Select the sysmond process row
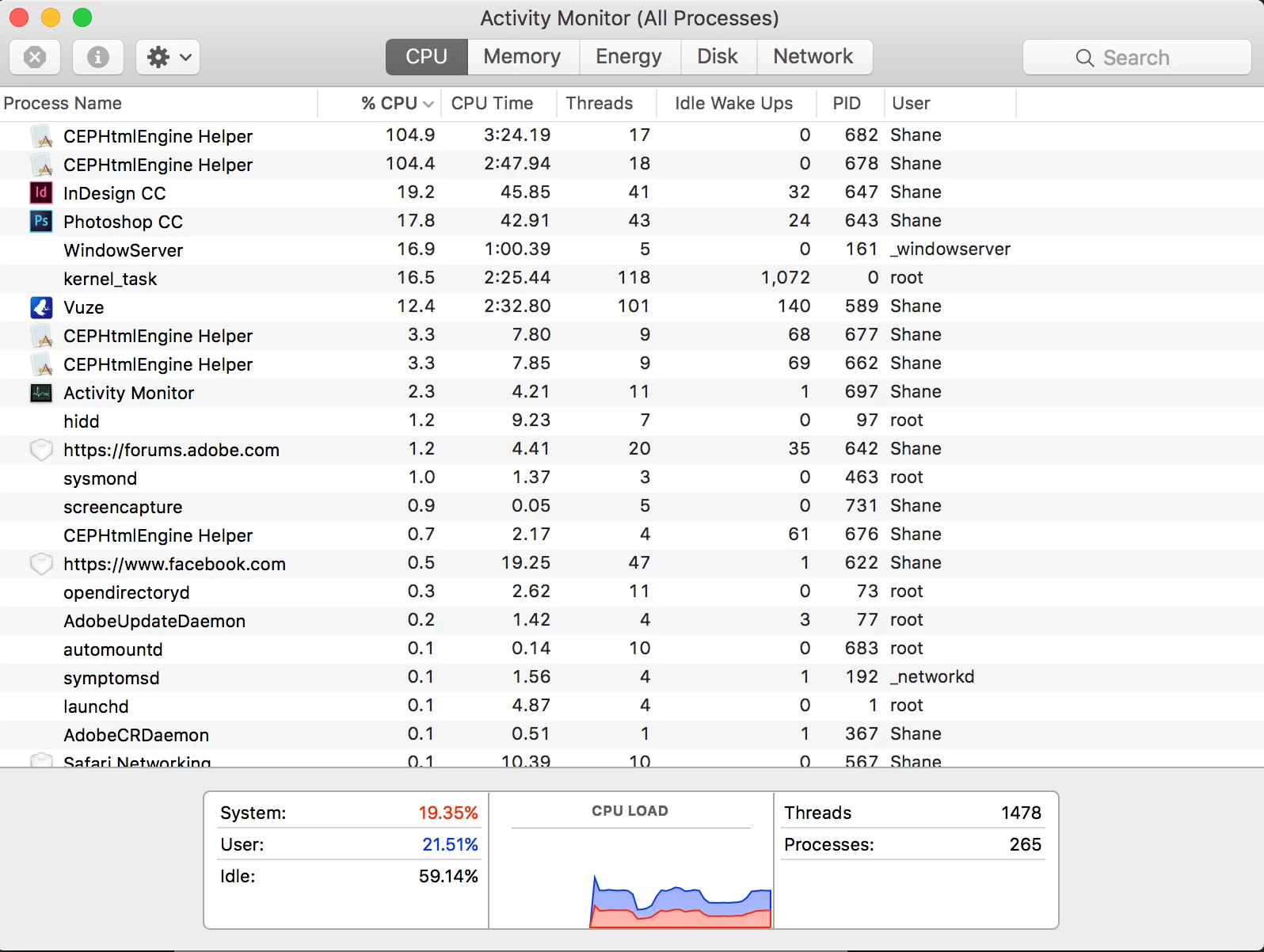Image resolution: width=1264 pixels, height=952 pixels. (632, 478)
